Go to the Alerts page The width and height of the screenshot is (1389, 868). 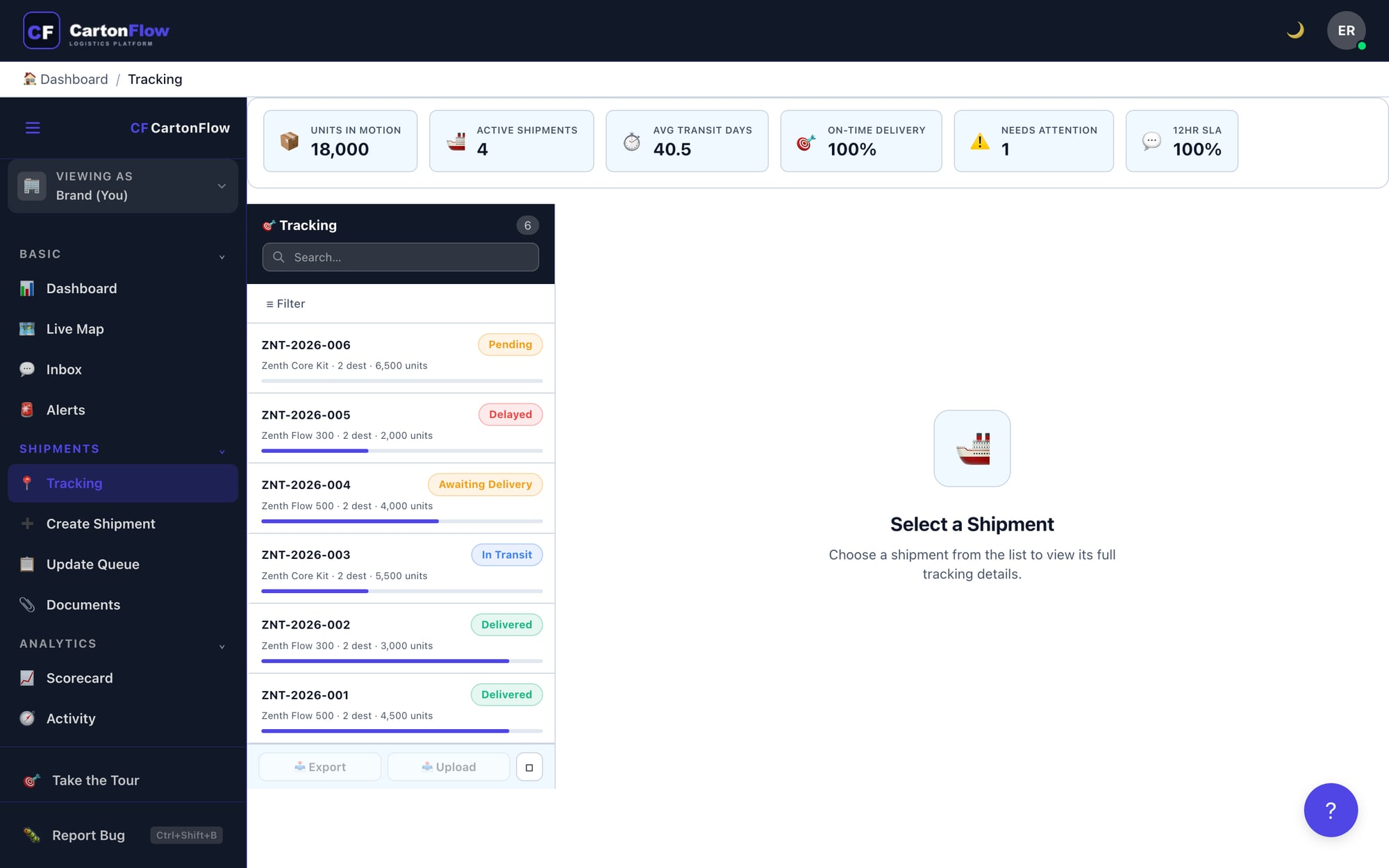tap(66, 410)
